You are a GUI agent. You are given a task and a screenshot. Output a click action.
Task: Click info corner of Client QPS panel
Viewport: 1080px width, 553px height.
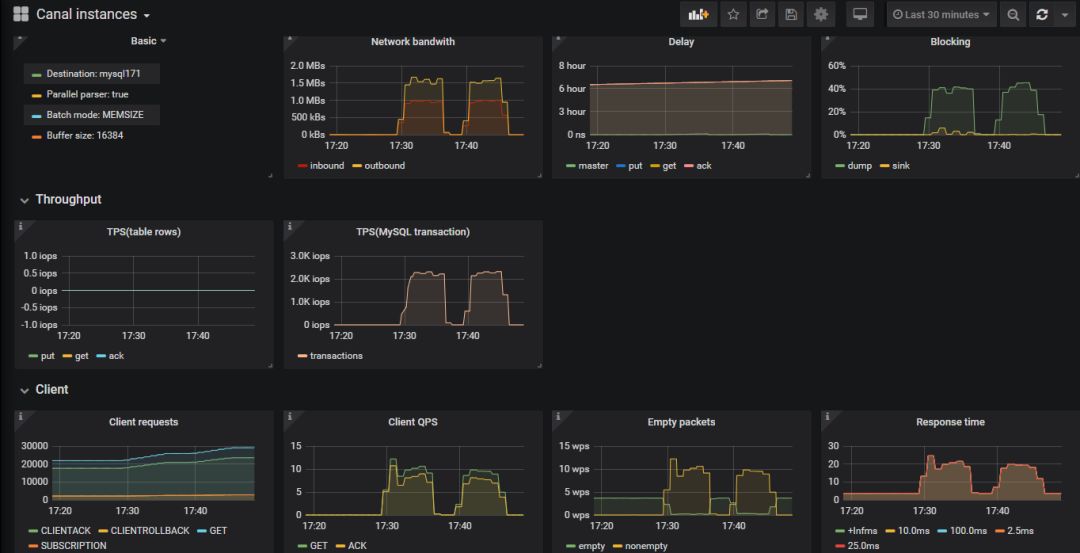coord(290,416)
